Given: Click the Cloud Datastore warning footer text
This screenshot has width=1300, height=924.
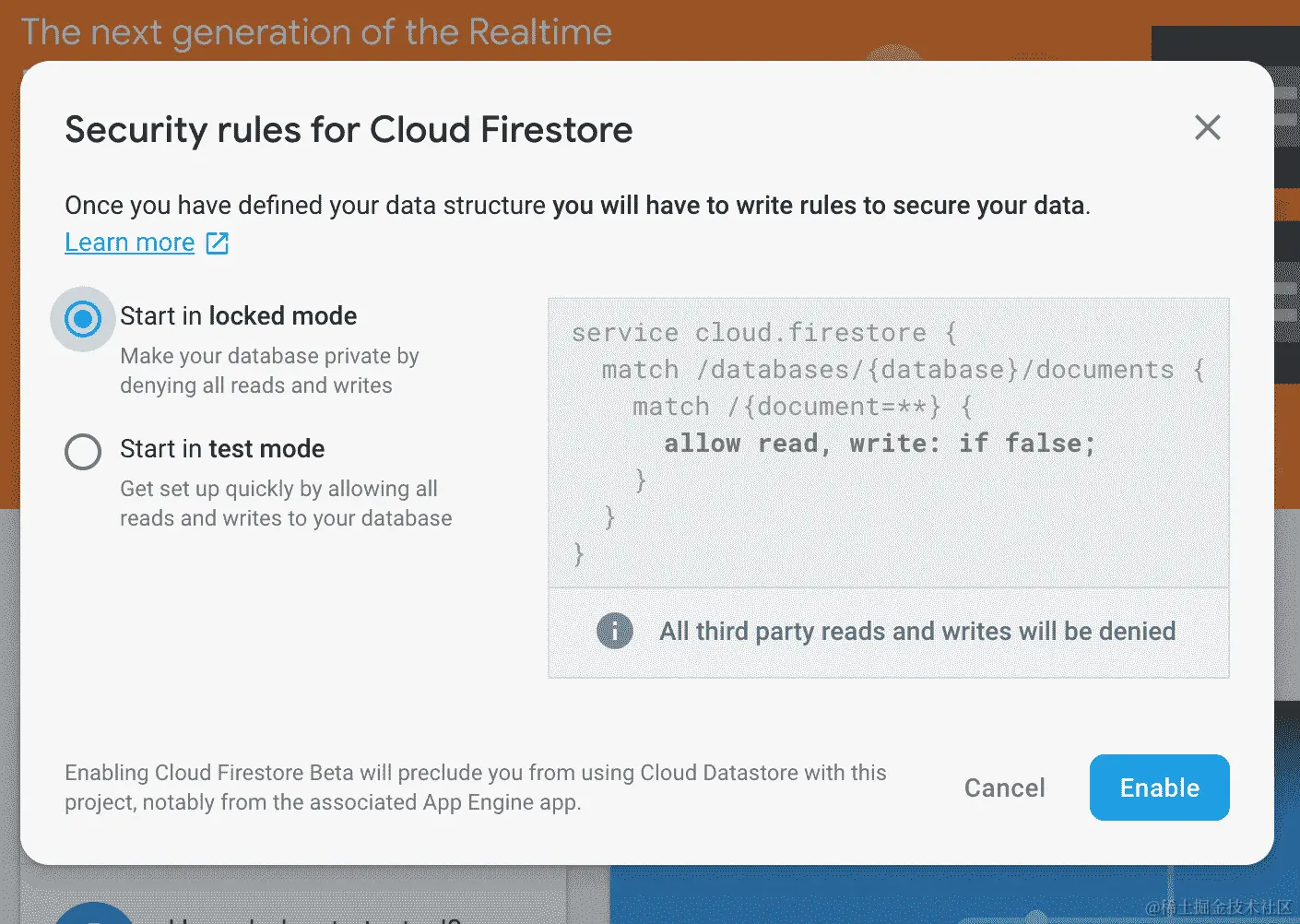Looking at the screenshot, I should click(x=475, y=788).
